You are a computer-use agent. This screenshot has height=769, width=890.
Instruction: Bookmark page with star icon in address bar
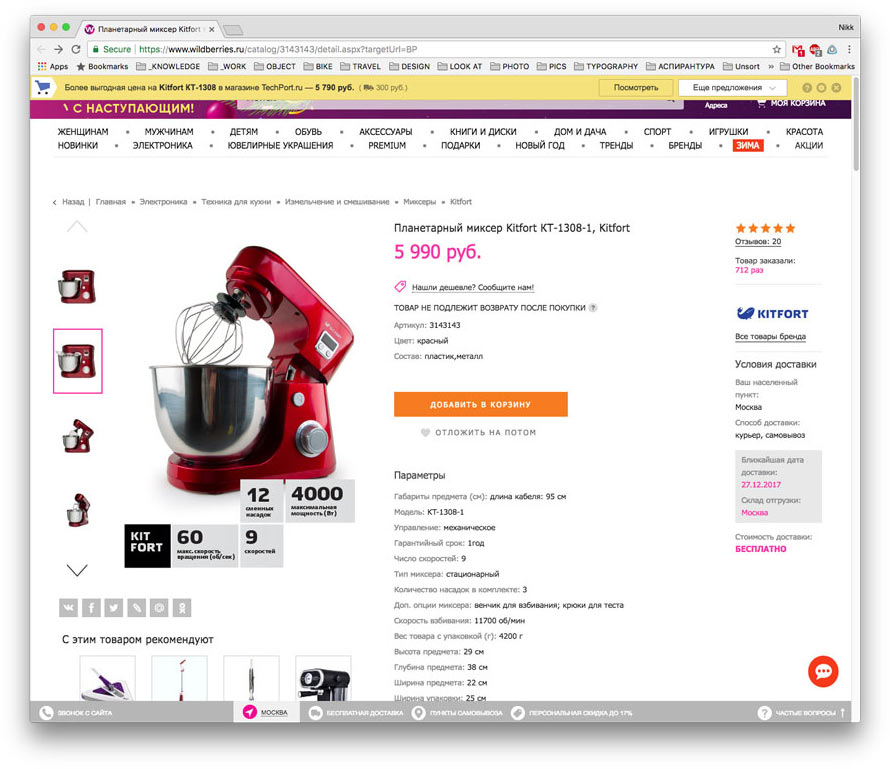click(x=776, y=49)
